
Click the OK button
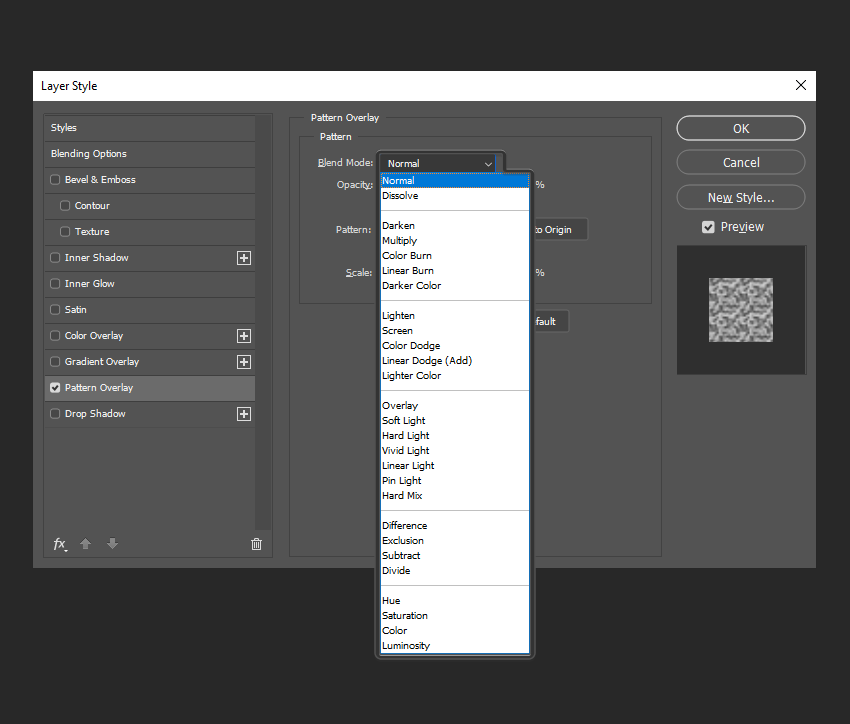pyautogui.click(x=740, y=128)
